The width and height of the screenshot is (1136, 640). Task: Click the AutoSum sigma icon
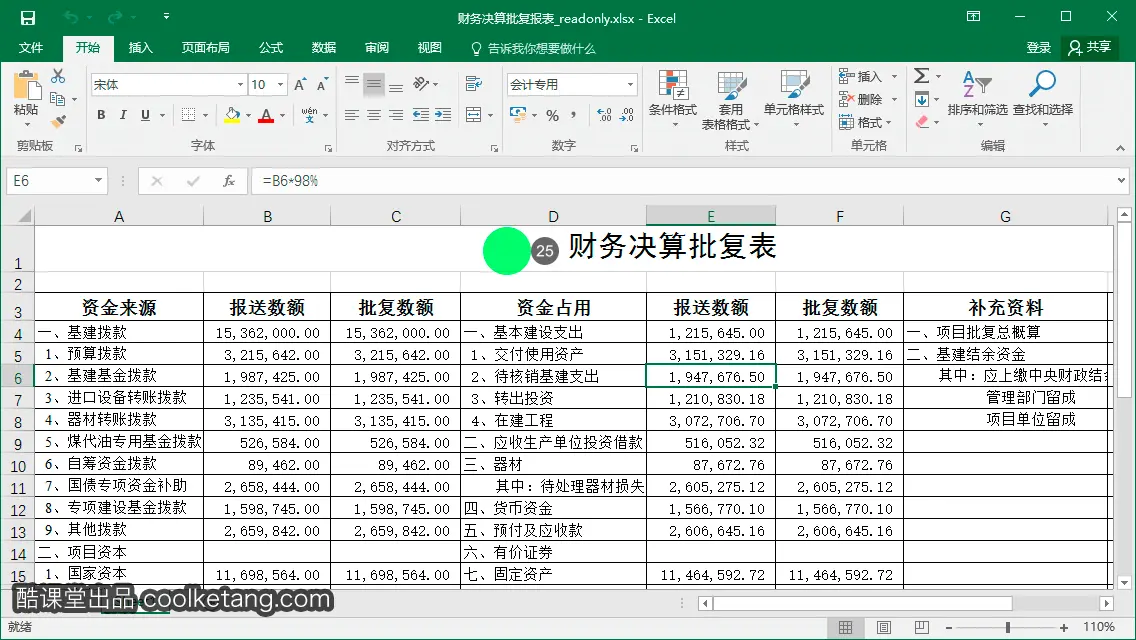pos(922,75)
